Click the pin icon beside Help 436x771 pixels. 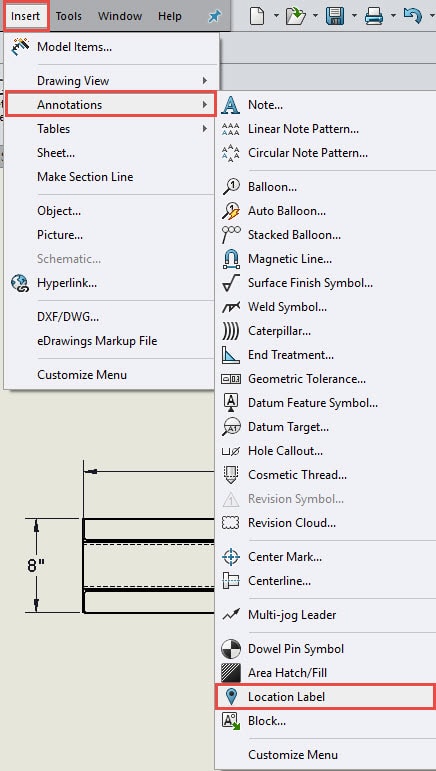[214, 16]
